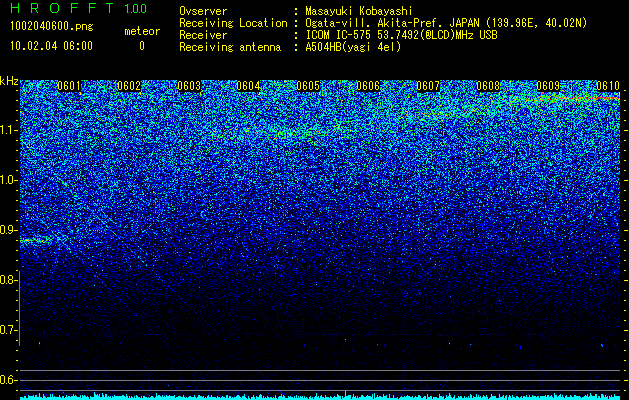Click the 0.7 frequency axis label
This screenshot has height=400, width=629.
[8, 330]
